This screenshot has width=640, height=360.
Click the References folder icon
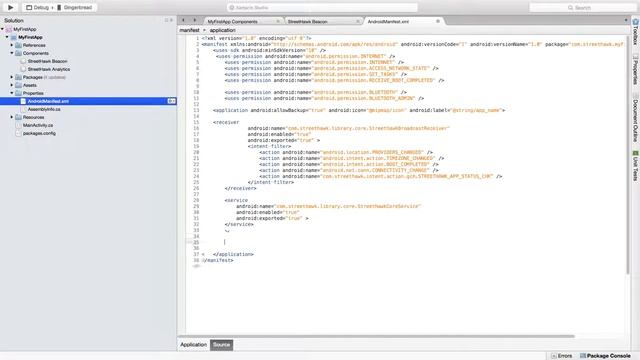[x=18, y=45]
